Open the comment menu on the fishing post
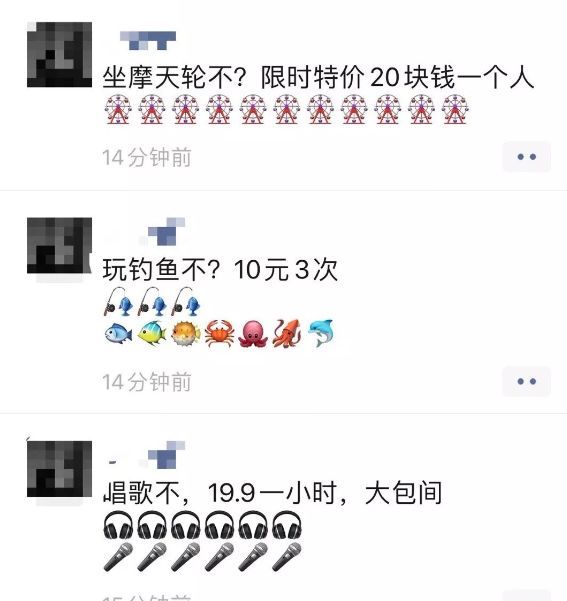Viewport: 567px width, 601px height. (x=526, y=381)
